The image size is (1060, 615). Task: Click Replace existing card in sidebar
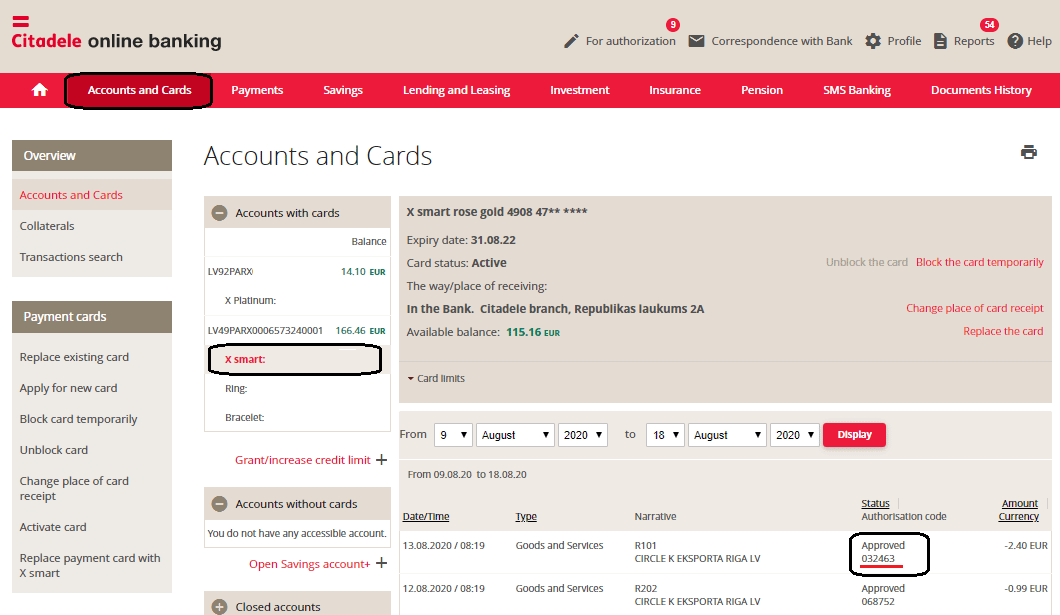click(x=74, y=357)
